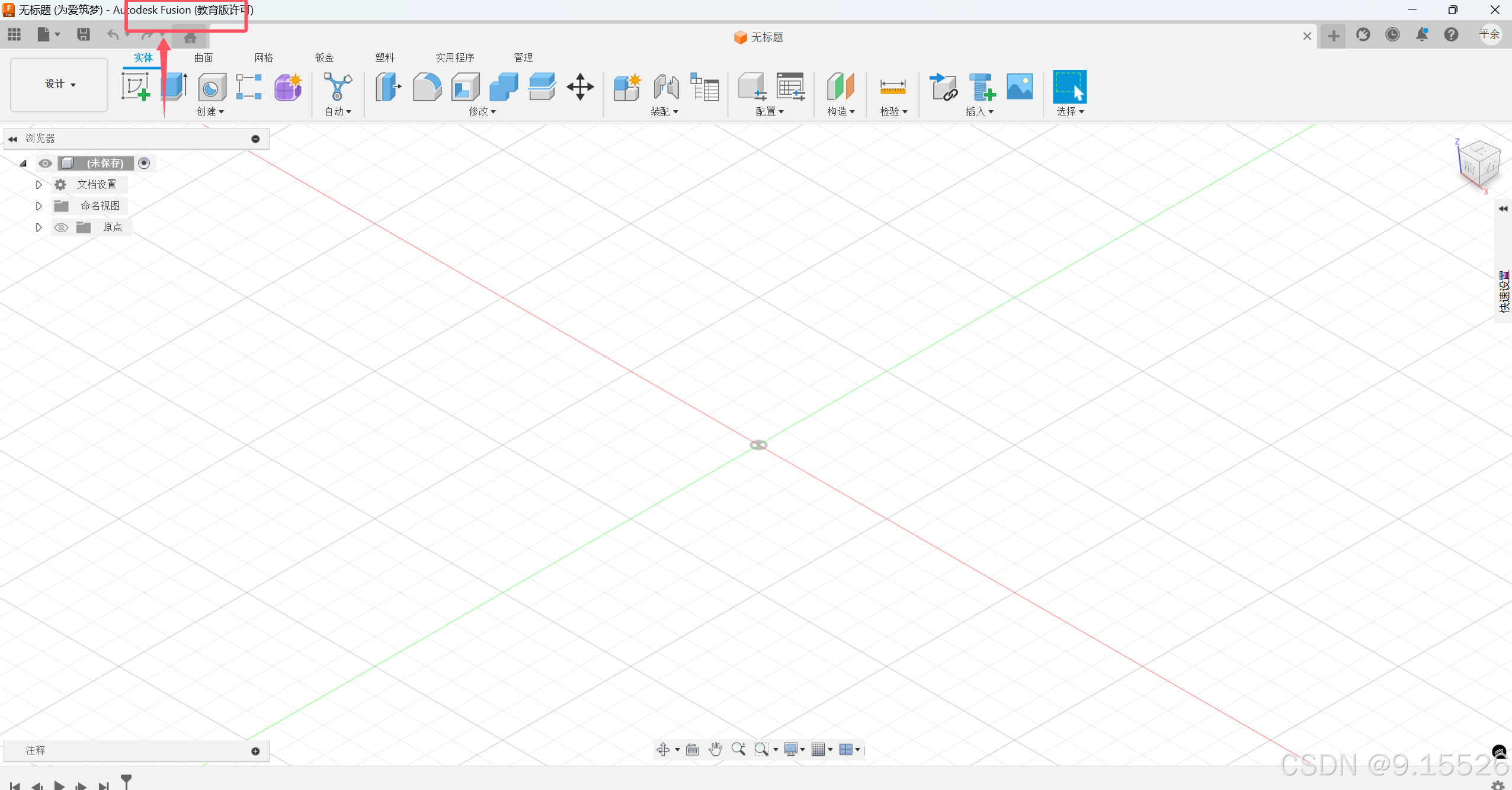Click the Insert Canvas image icon

point(1019,87)
